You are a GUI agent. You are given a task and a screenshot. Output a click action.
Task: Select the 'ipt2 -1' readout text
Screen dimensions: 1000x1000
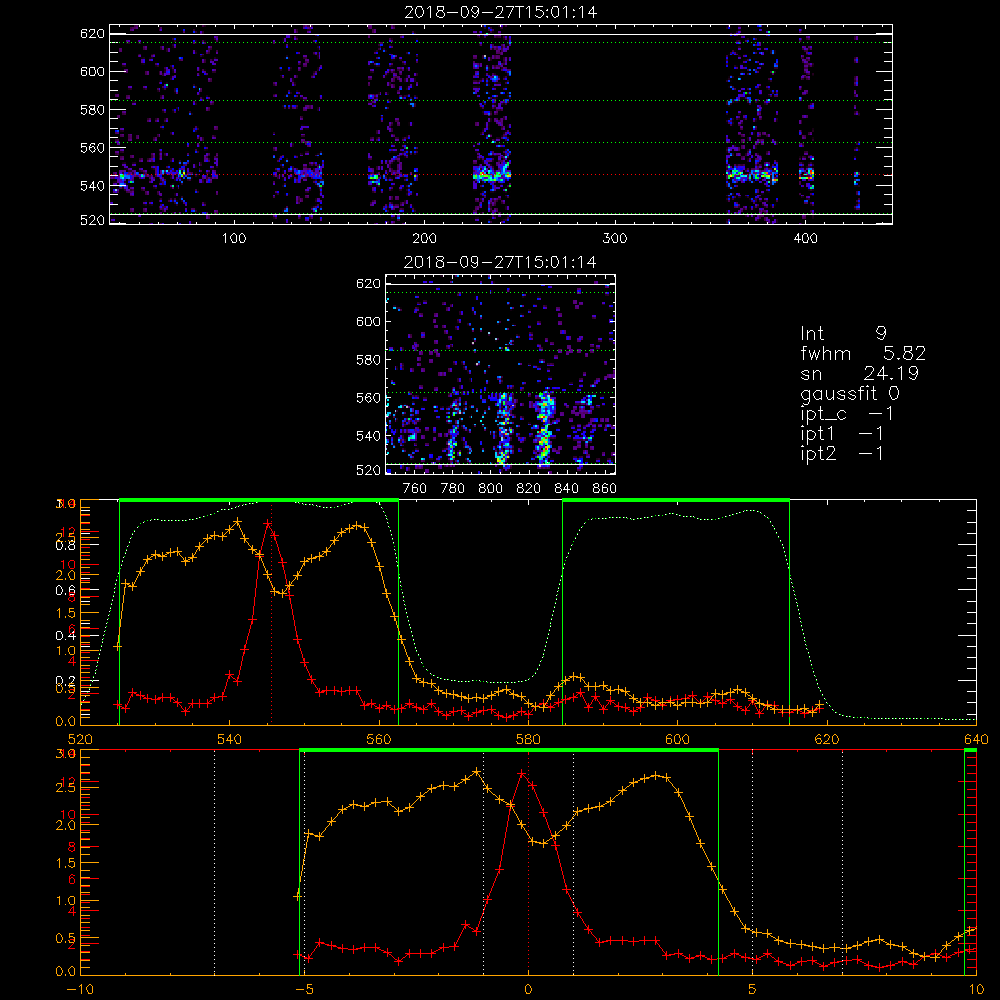click(842, 453)
